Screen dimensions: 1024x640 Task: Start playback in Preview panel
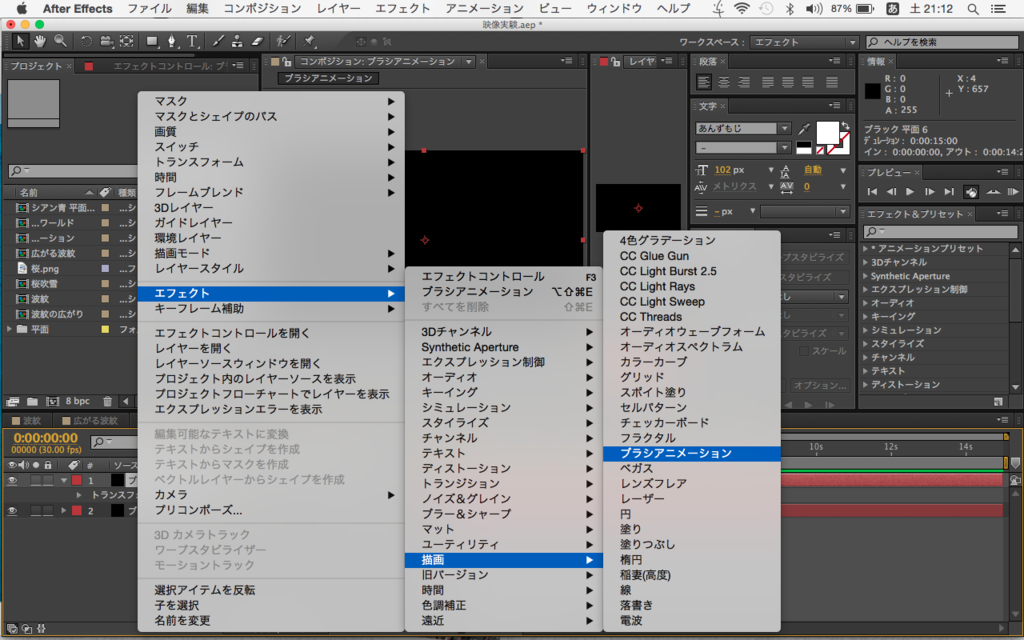pyautogui.click(x=910, y=191)
